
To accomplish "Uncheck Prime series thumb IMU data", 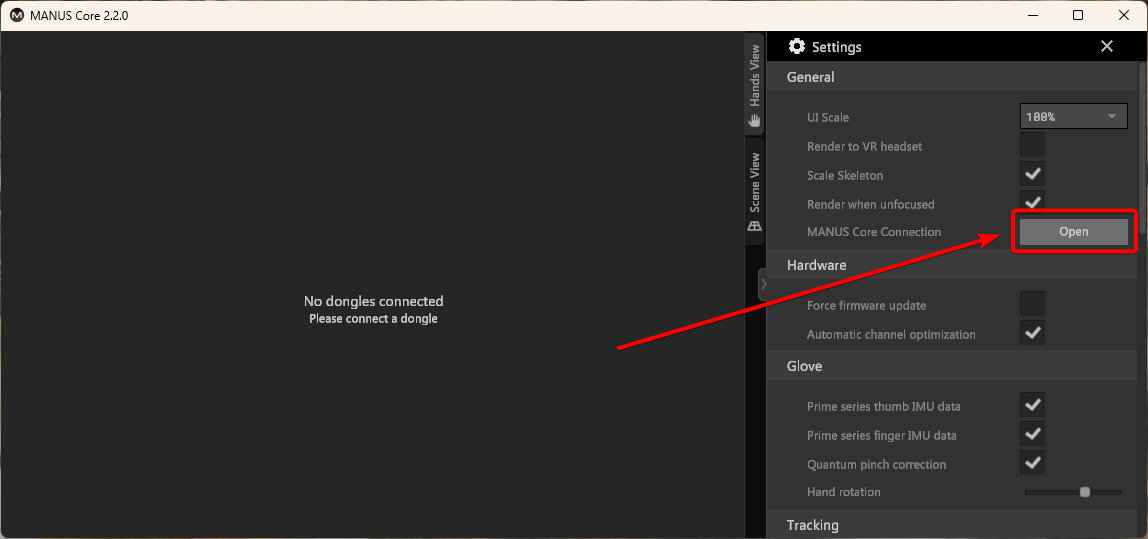I will click(x=1032, y=406).
